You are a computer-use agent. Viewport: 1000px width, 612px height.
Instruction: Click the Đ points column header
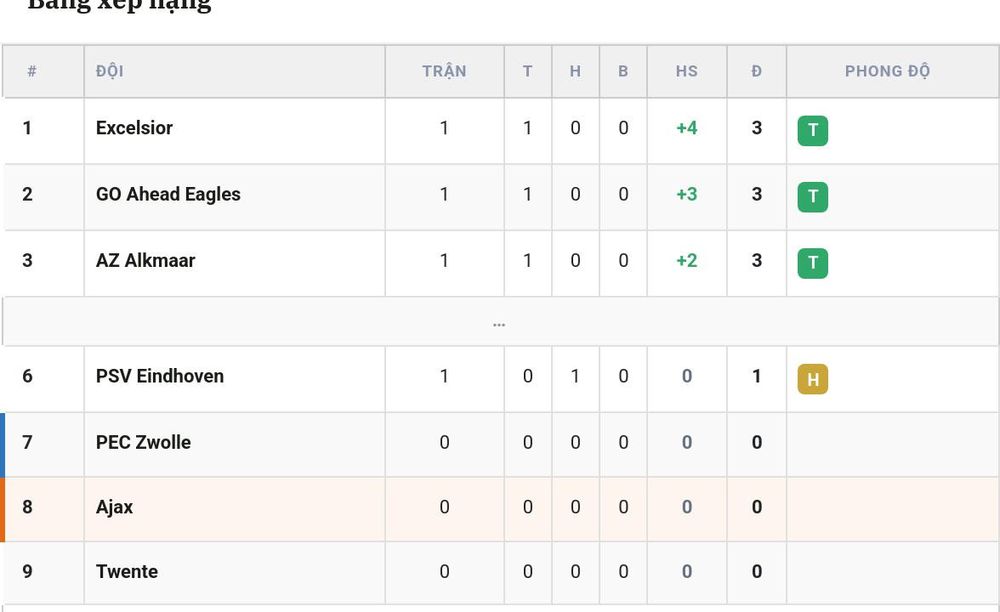point(756,71)
